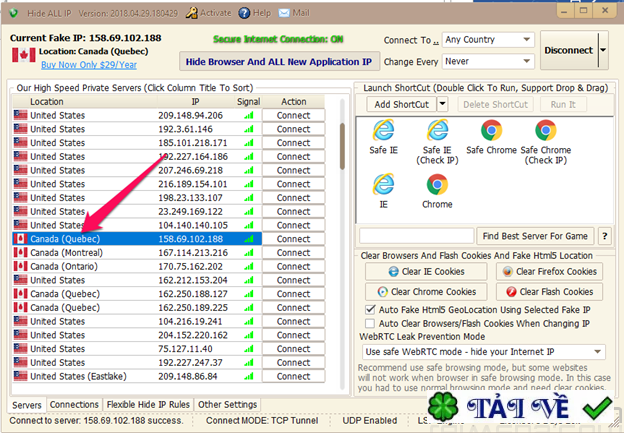624x433 pixels.
Task: Click signal bars for 167.114.213.216
Action: (x=249, y=253)
